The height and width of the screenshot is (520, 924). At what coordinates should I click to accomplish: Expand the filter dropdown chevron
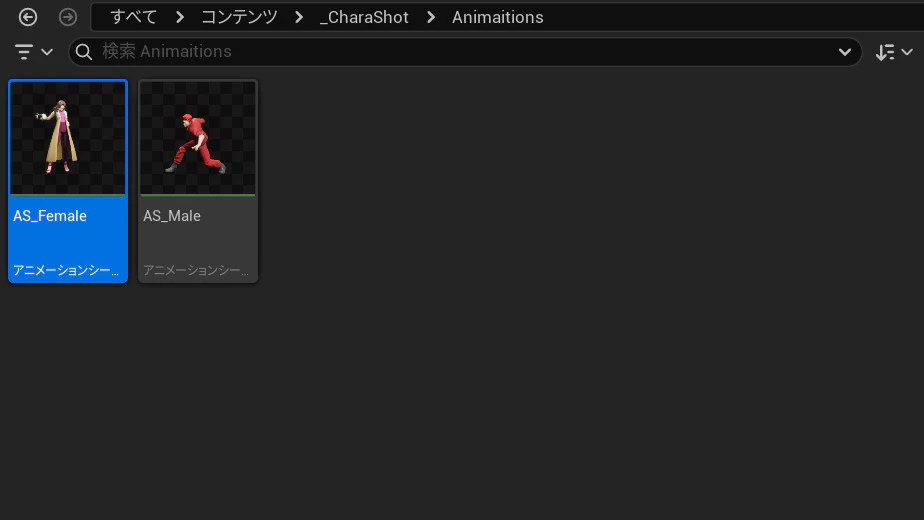[47, 52]
